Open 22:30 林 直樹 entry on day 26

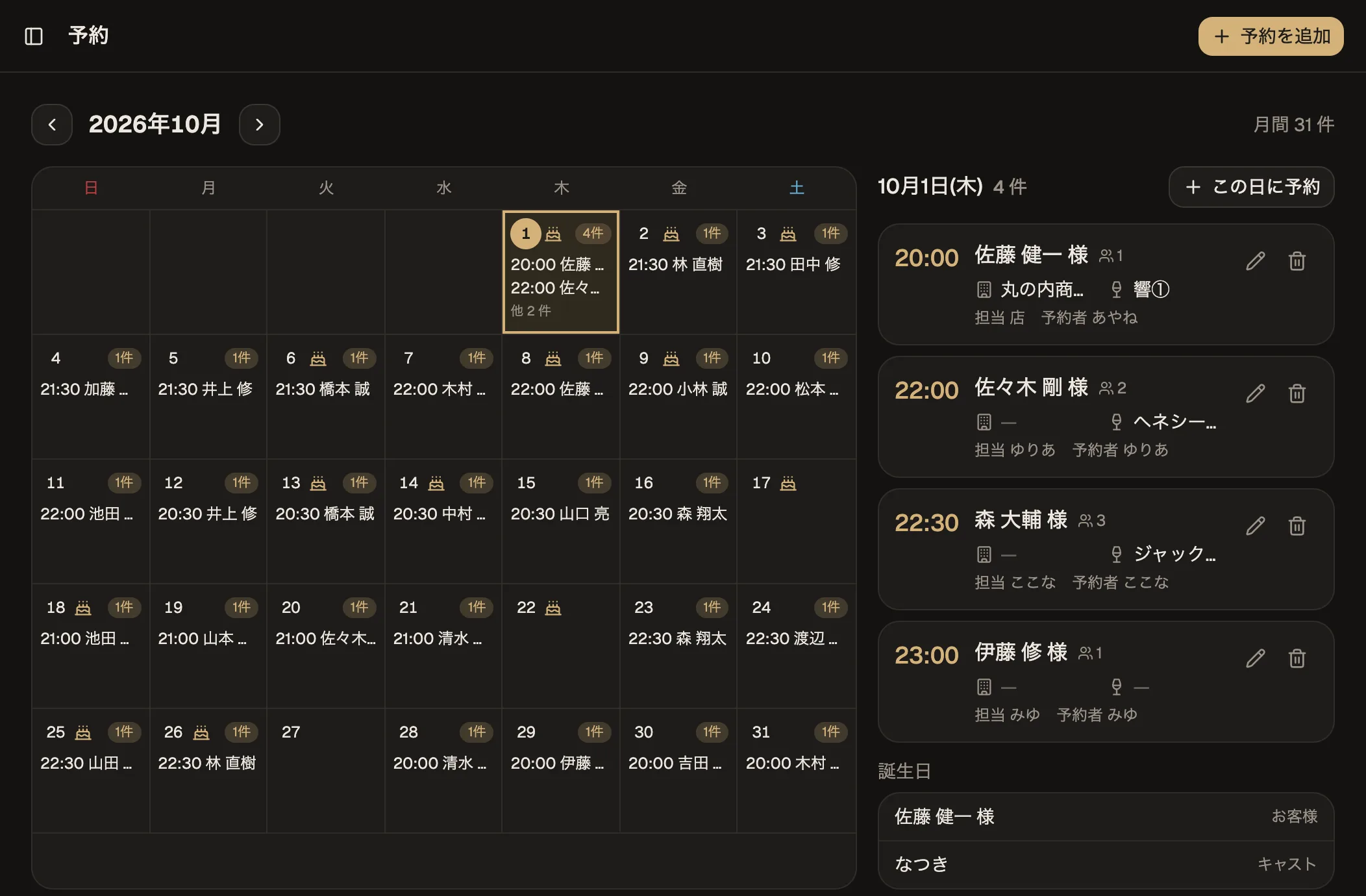pyautogui.click(x=207, y=764)
